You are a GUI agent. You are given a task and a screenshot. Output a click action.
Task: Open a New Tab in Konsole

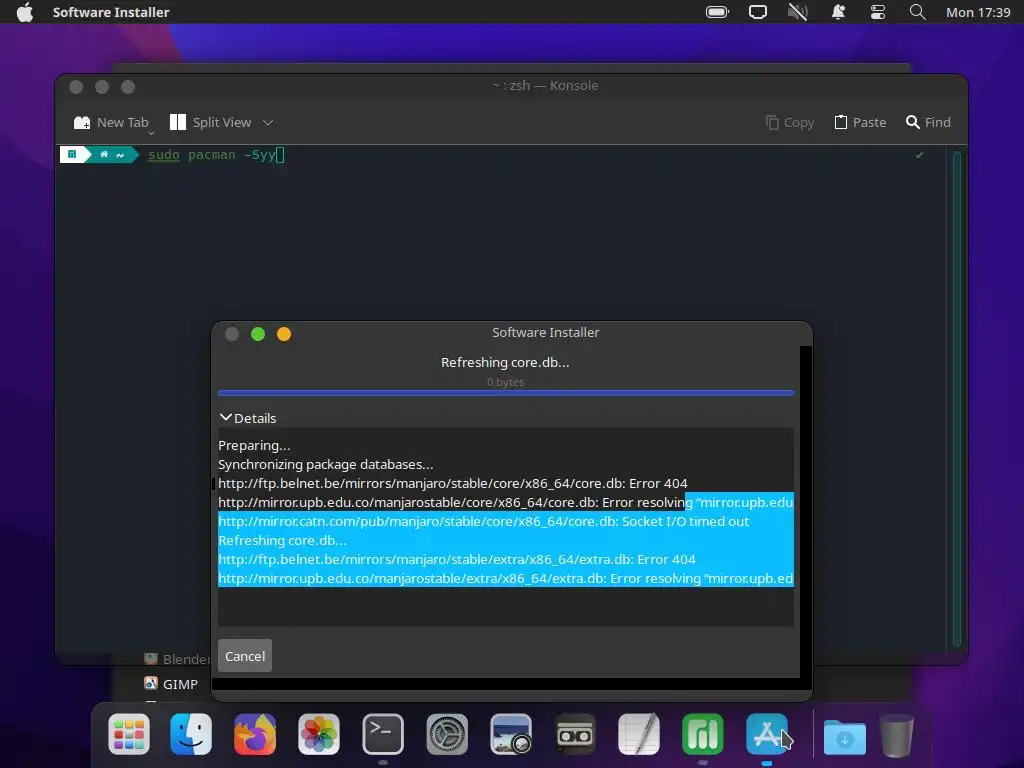(x=111, y=122)
